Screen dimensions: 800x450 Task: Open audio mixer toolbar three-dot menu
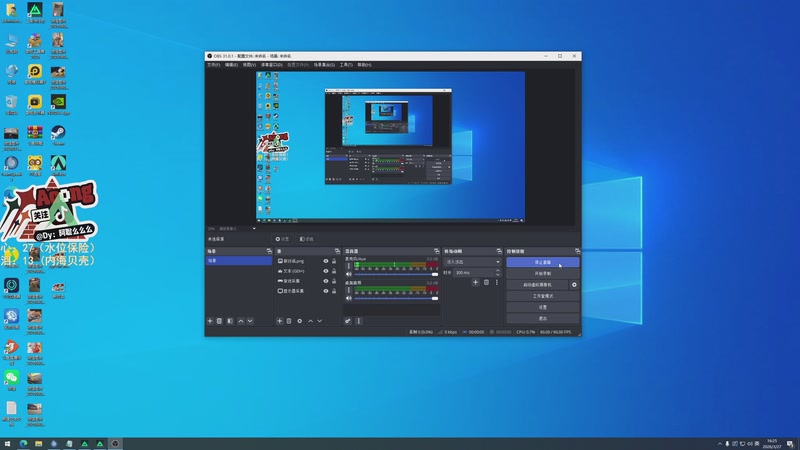(x=359, y=321)
